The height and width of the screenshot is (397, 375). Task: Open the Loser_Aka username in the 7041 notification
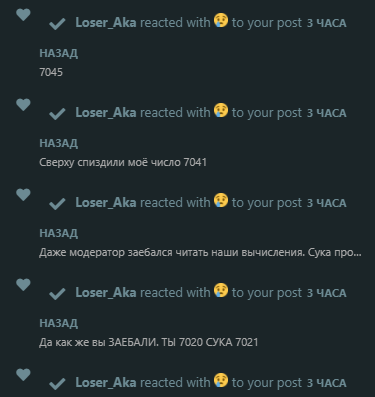pyautogui.click(x=106, y=113)
